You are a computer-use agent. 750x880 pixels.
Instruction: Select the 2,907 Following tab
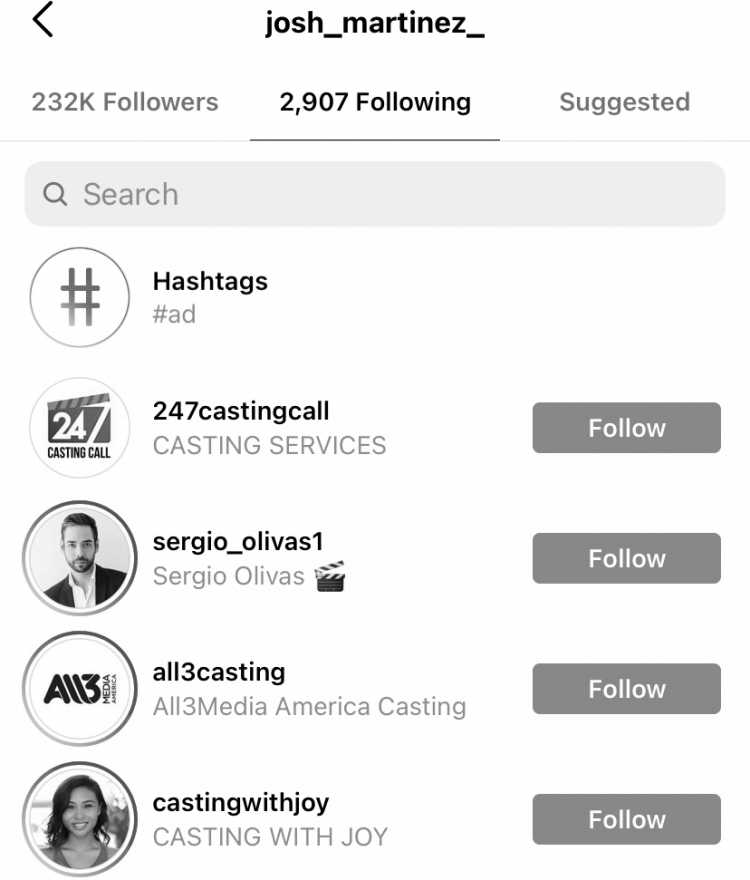point(375,102)
